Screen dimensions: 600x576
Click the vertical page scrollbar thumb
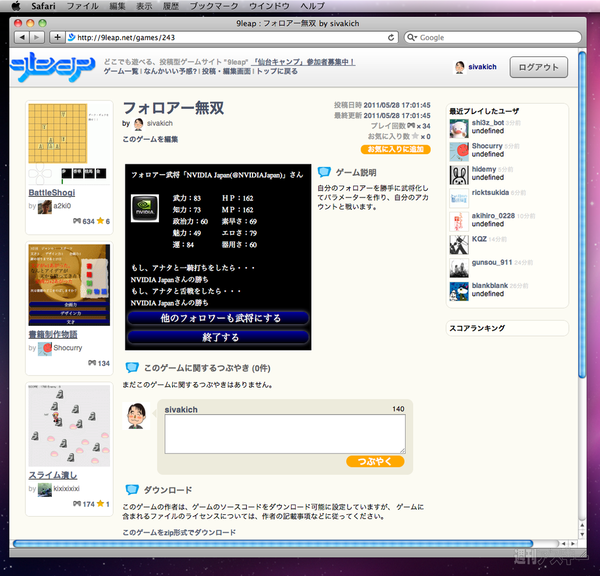tap(582, 214)
